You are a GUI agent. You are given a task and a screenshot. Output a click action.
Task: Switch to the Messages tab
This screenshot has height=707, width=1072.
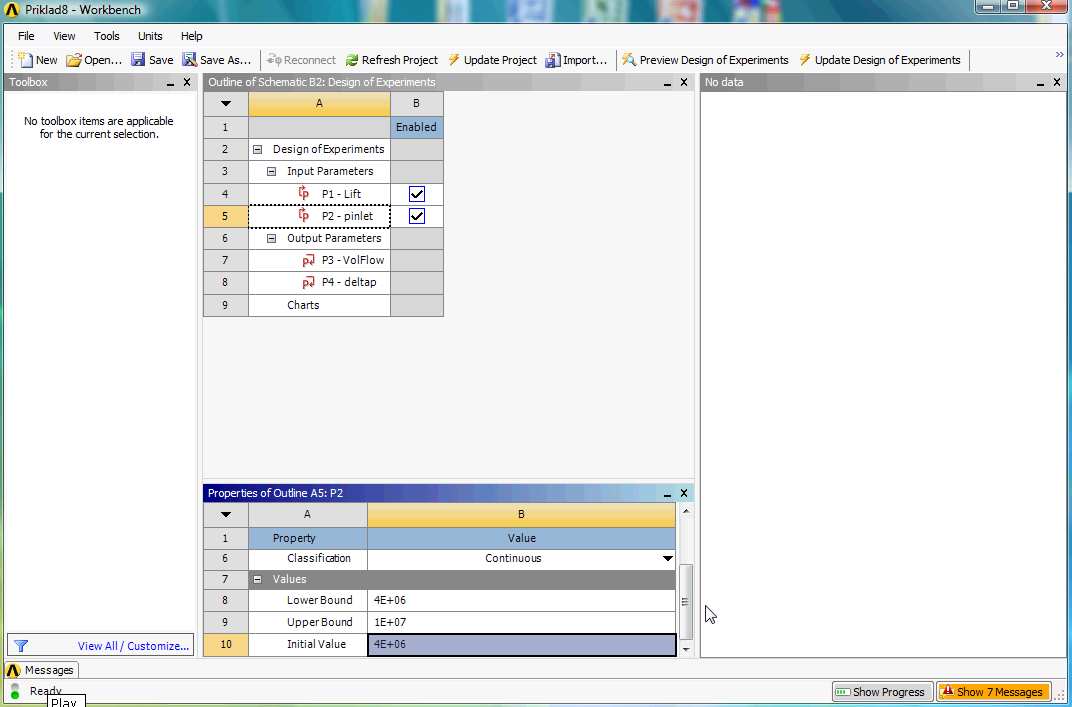point(42,670)
